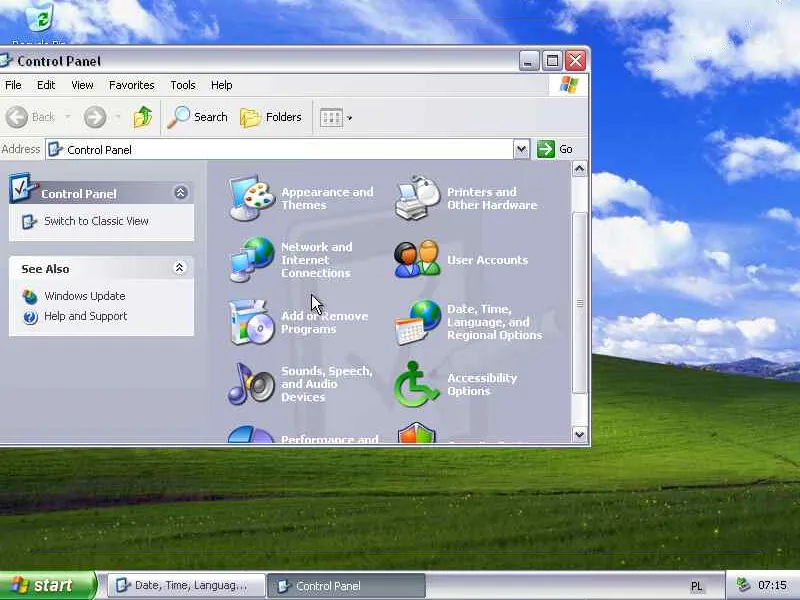800x600 pixels.
Task: Open the Tools menu
Action: coord(183,85)
